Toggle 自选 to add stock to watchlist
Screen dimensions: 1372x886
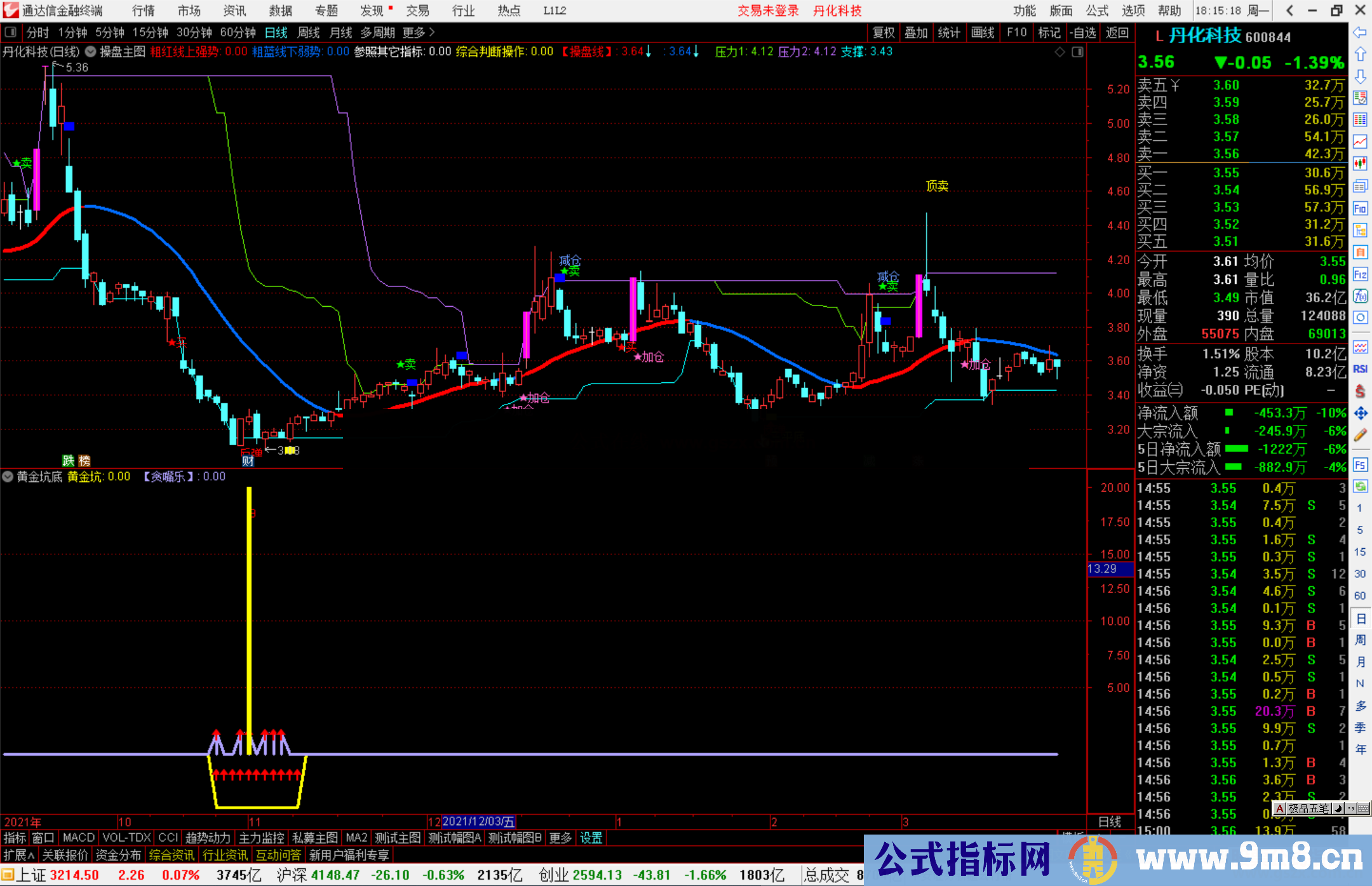(x=1084, y=32)
